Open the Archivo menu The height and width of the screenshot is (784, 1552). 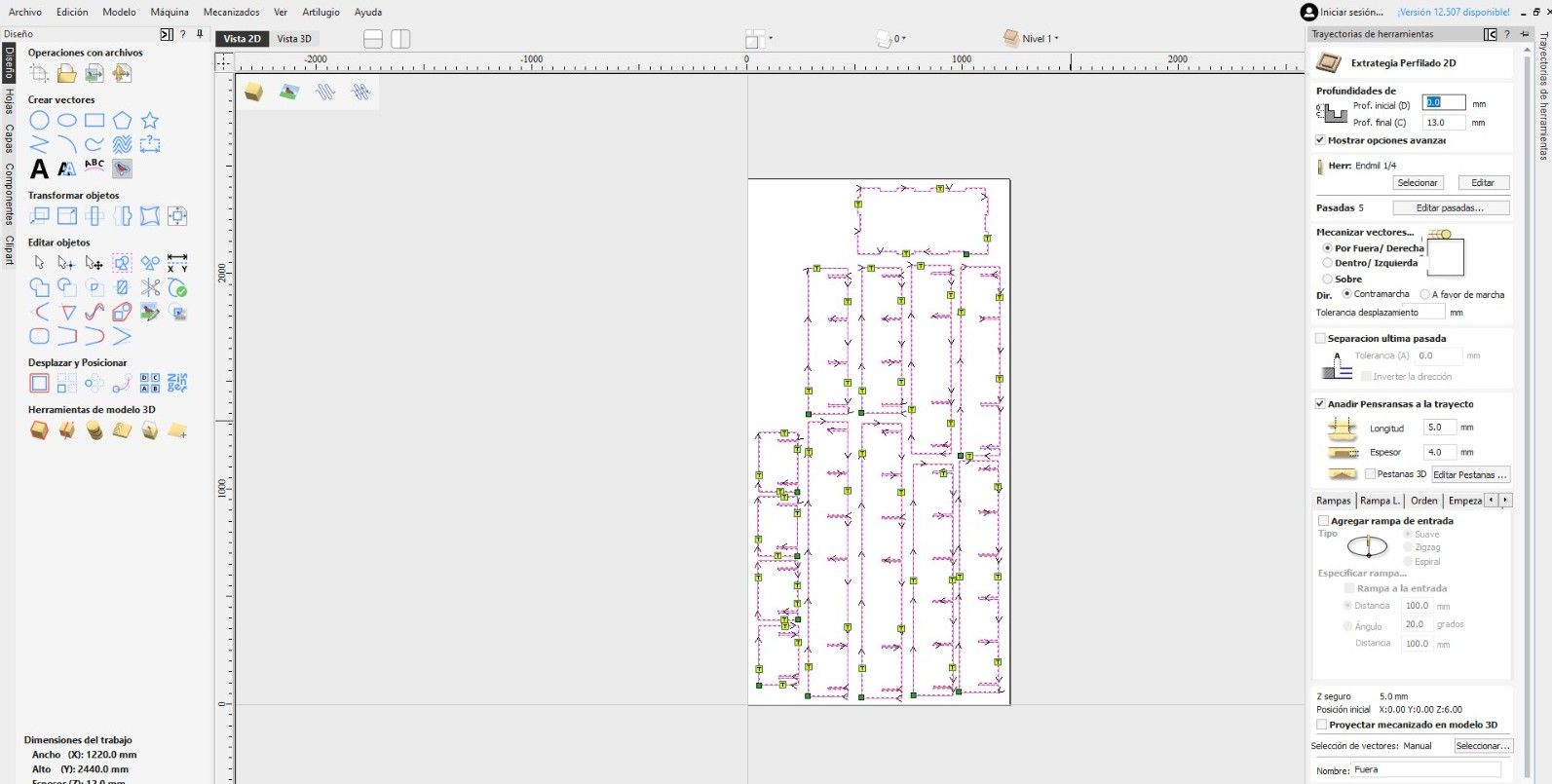click(24, 12)
